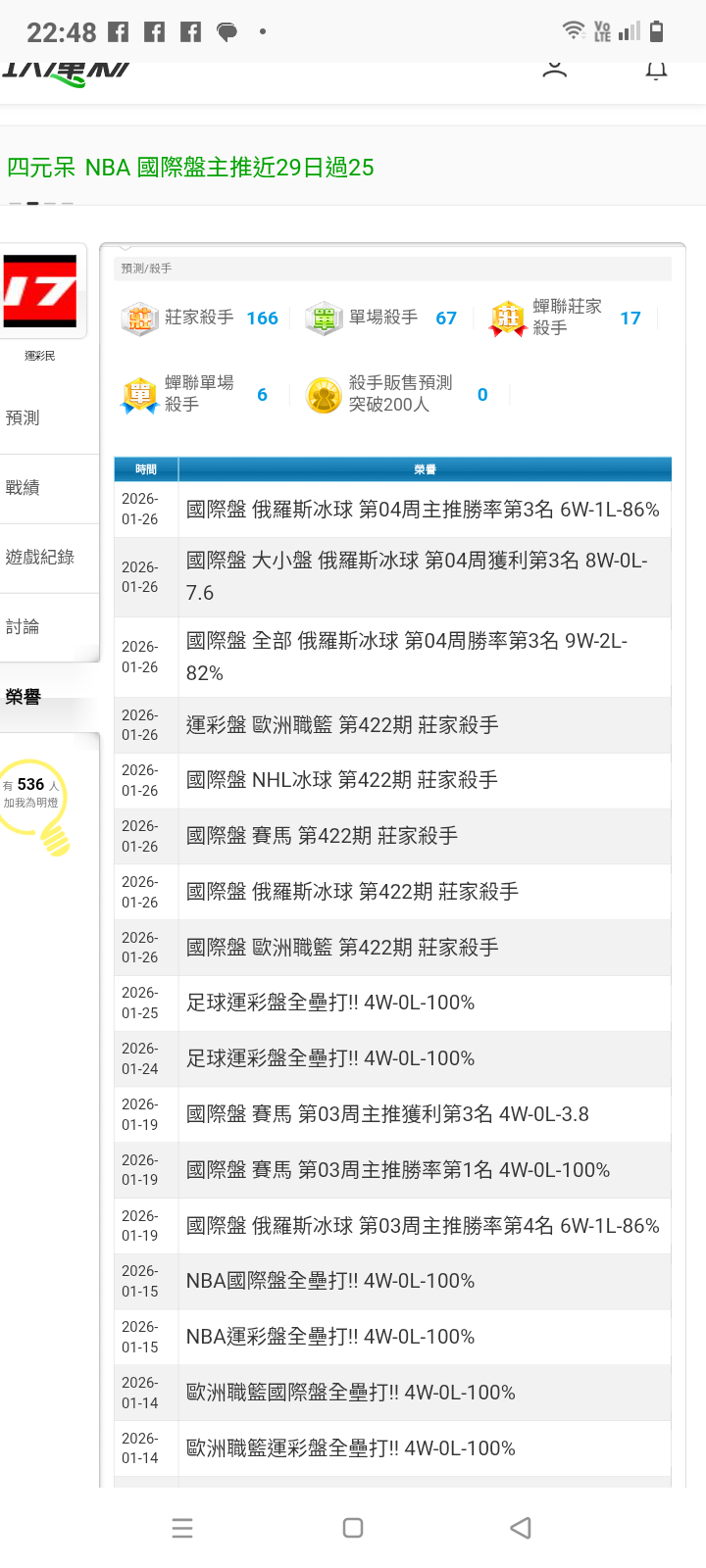Tap the 殺手販售預測突破200人 gold icon
The height and width of the screenshot is (1568, 706).
coord(324,395)
